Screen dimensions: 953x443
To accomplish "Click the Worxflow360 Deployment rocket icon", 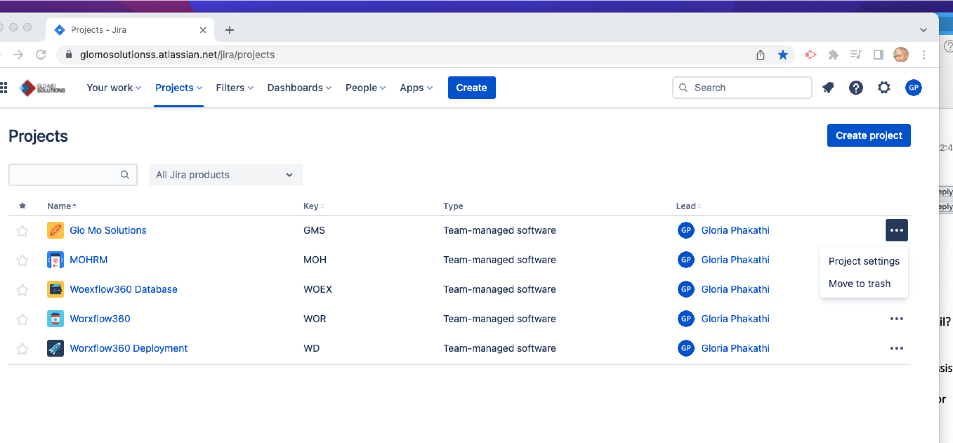I will click(x=55, y=348).
